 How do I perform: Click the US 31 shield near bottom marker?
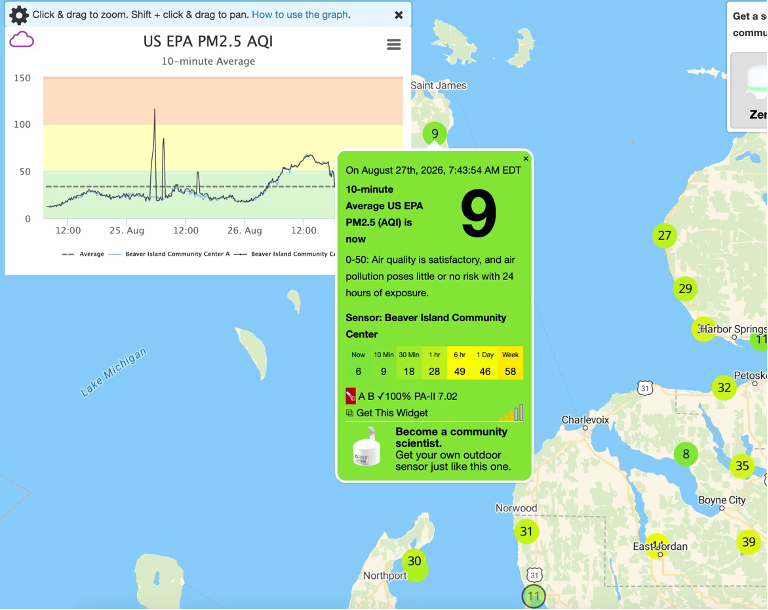click(x=533, y=575)
